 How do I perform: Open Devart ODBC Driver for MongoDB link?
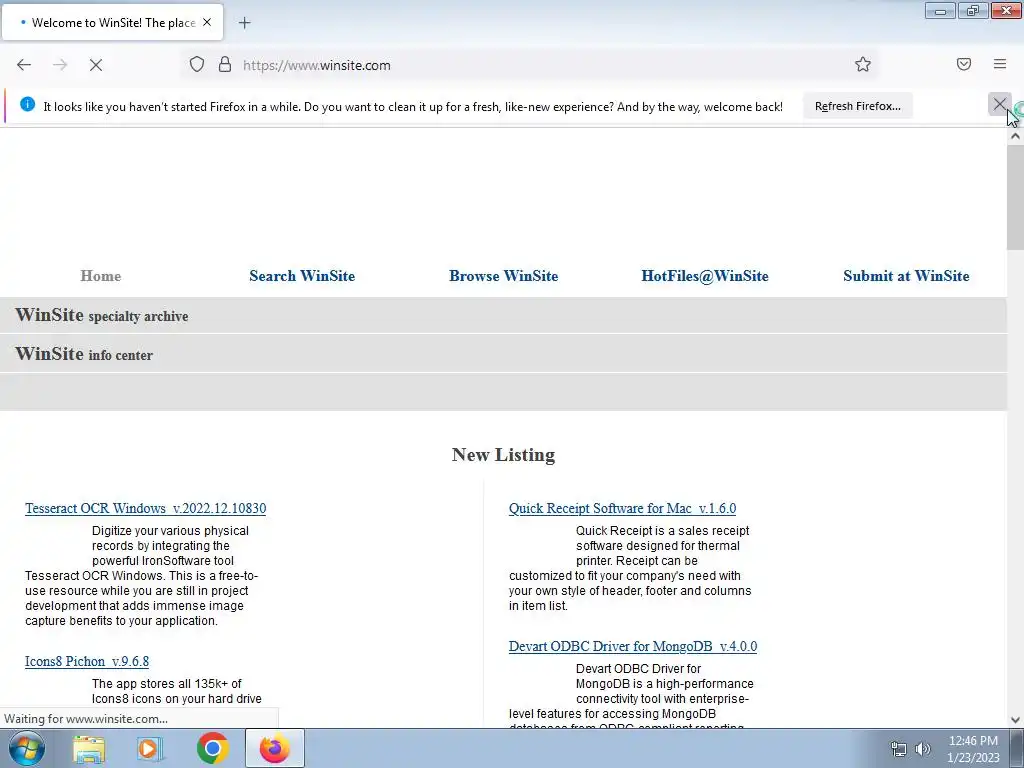[x=633, y=646]
